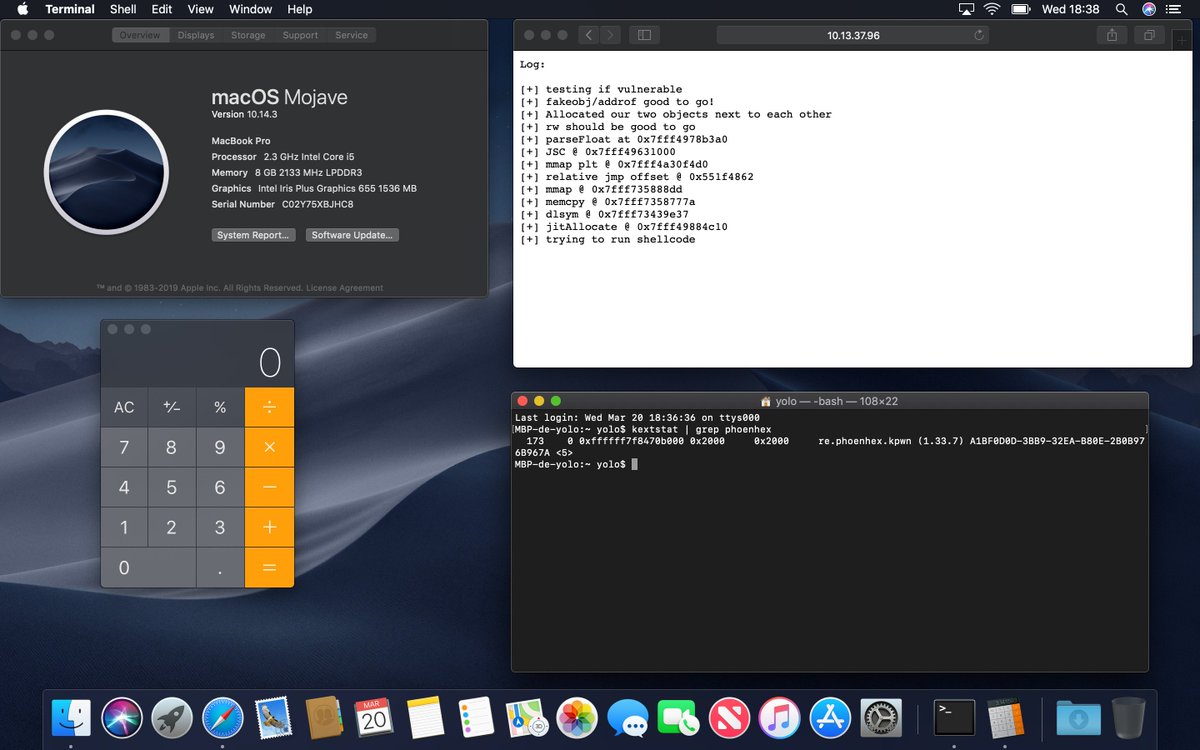This screenshot has height=750, width=1200.
Task: Click orange divide key on Calculator
Action: tap(270, 407)
